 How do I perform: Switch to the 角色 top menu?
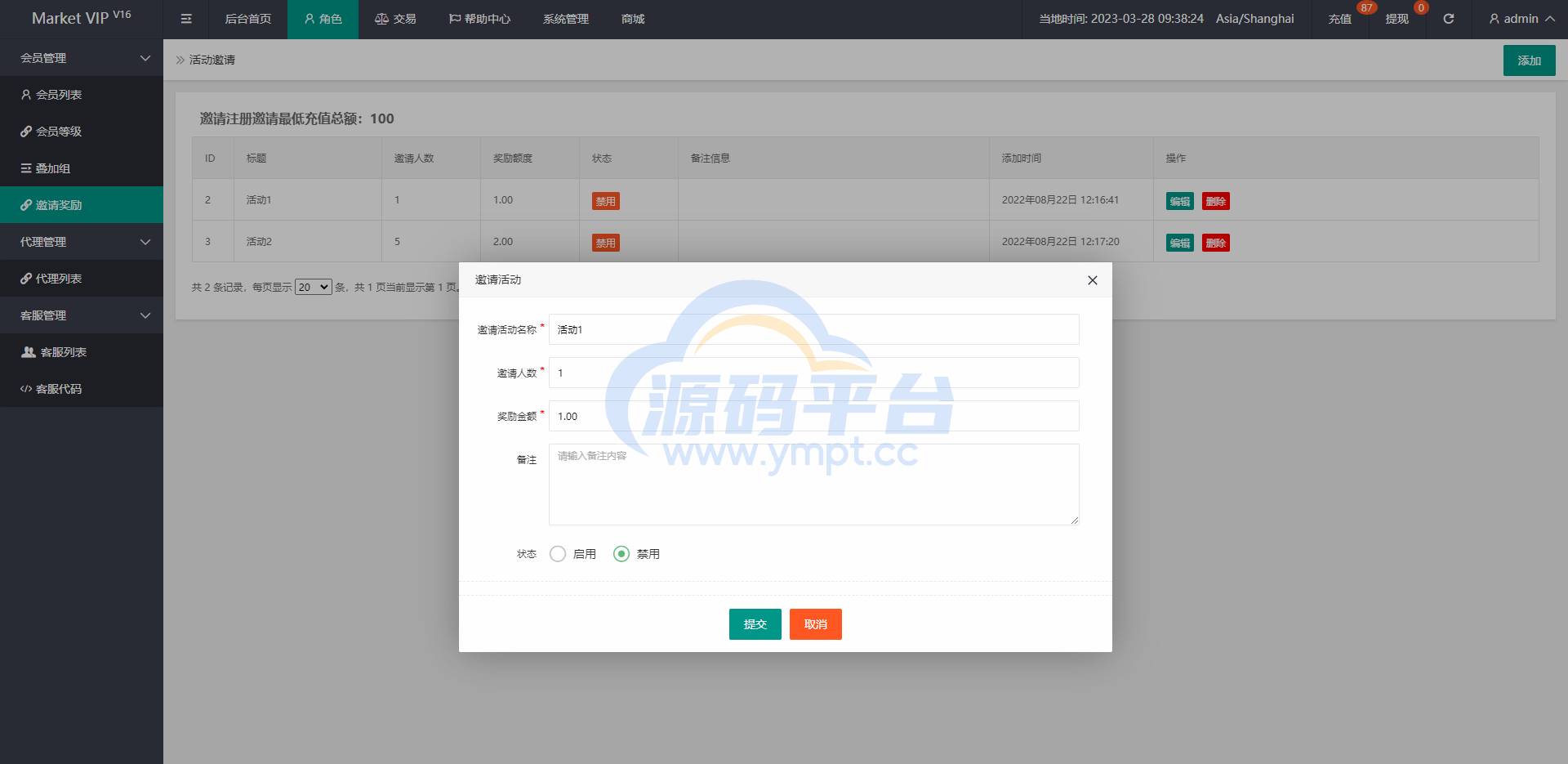[x=323, y=19]
